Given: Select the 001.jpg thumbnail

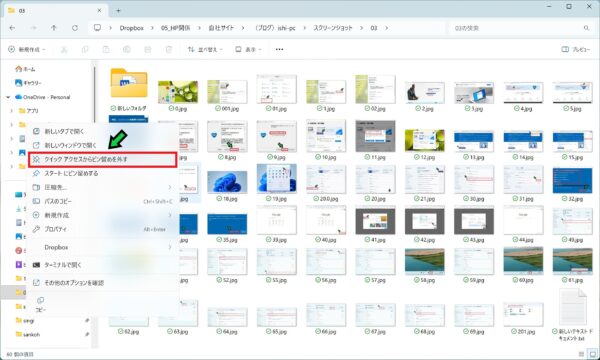Looking at the screenshot, I should tap(227, 92).
